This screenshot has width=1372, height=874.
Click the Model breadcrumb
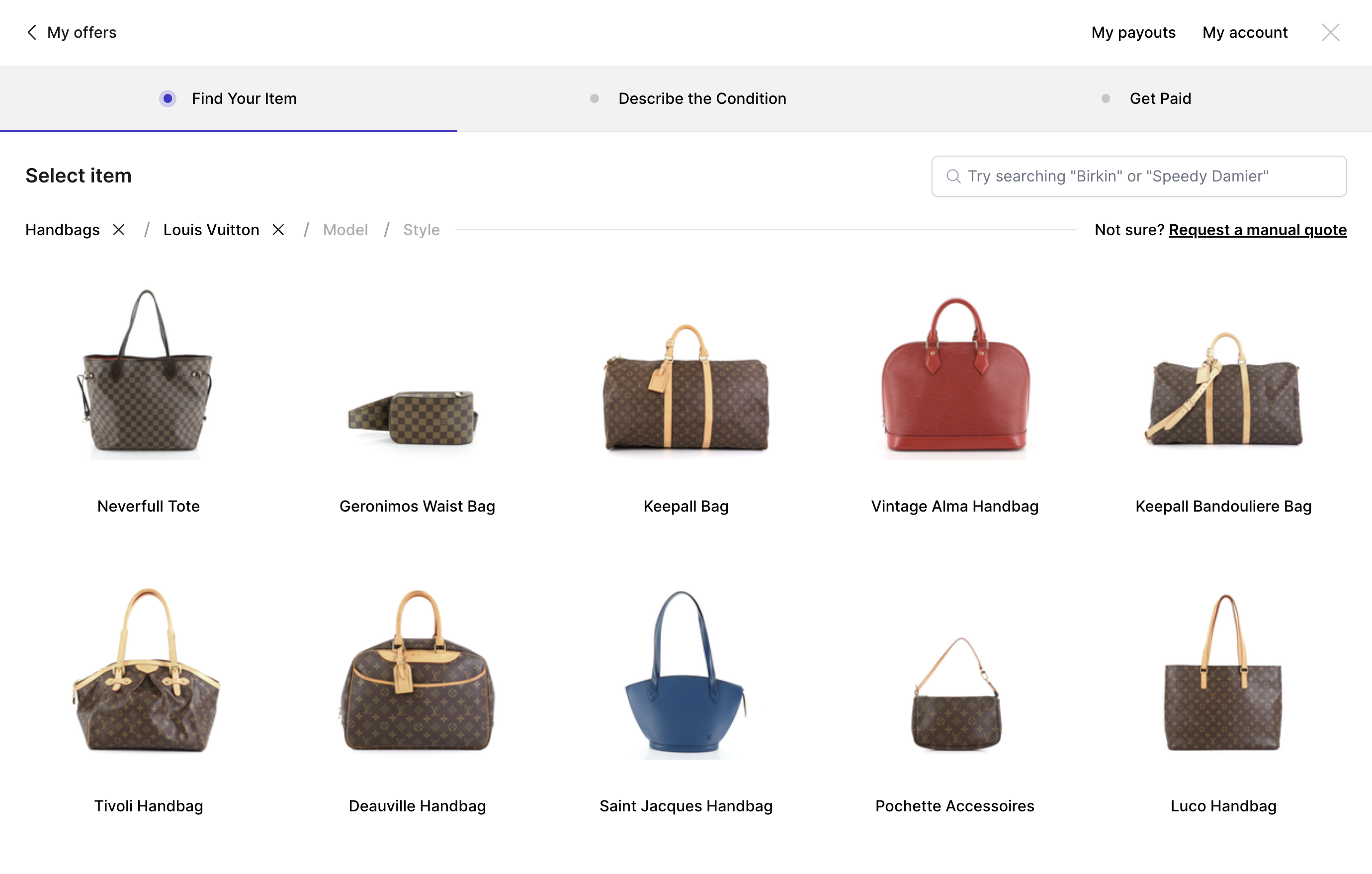pos(345,230)
